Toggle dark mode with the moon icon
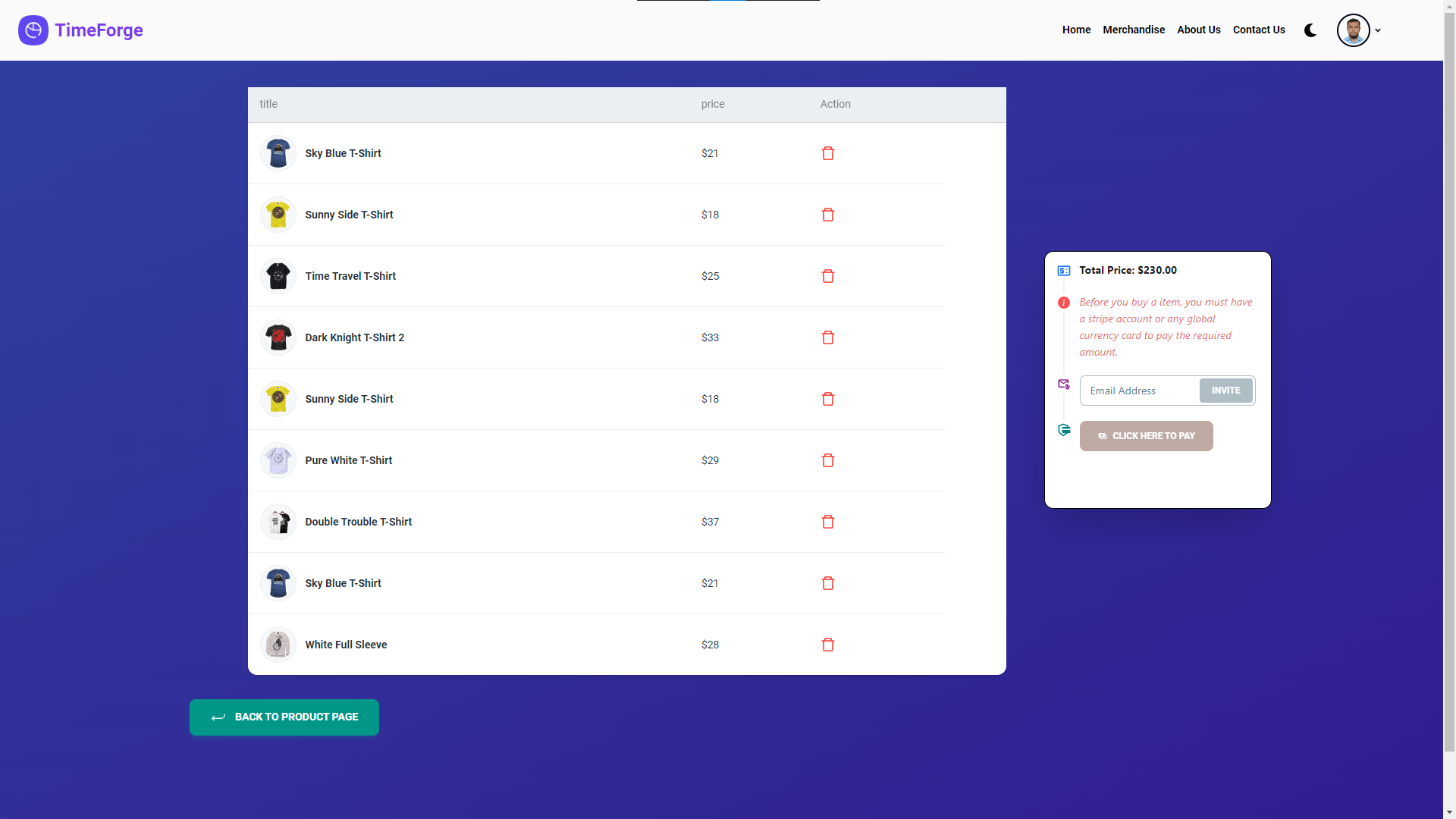 [x=1310, y=30]
